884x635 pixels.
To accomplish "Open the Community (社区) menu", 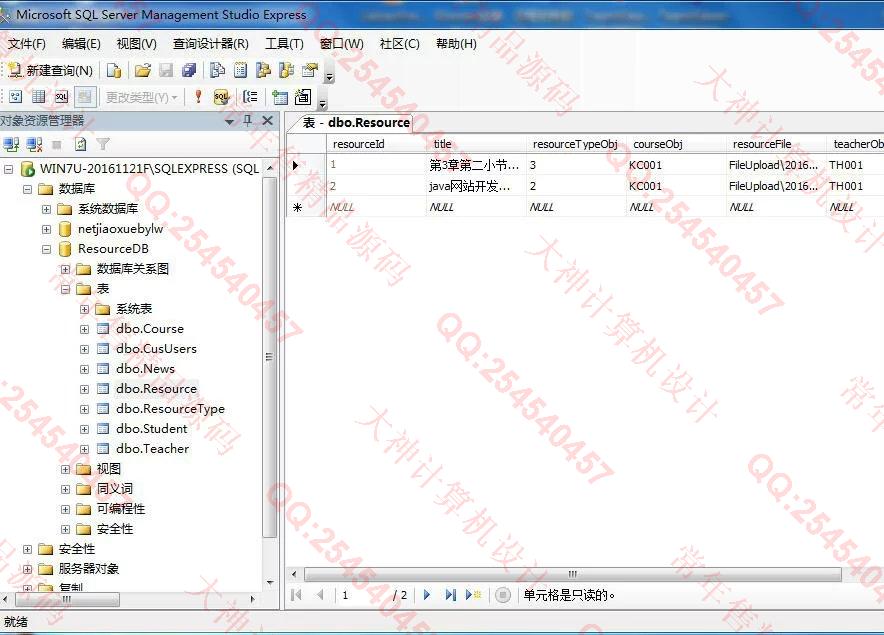I will [x=399, y=43].
